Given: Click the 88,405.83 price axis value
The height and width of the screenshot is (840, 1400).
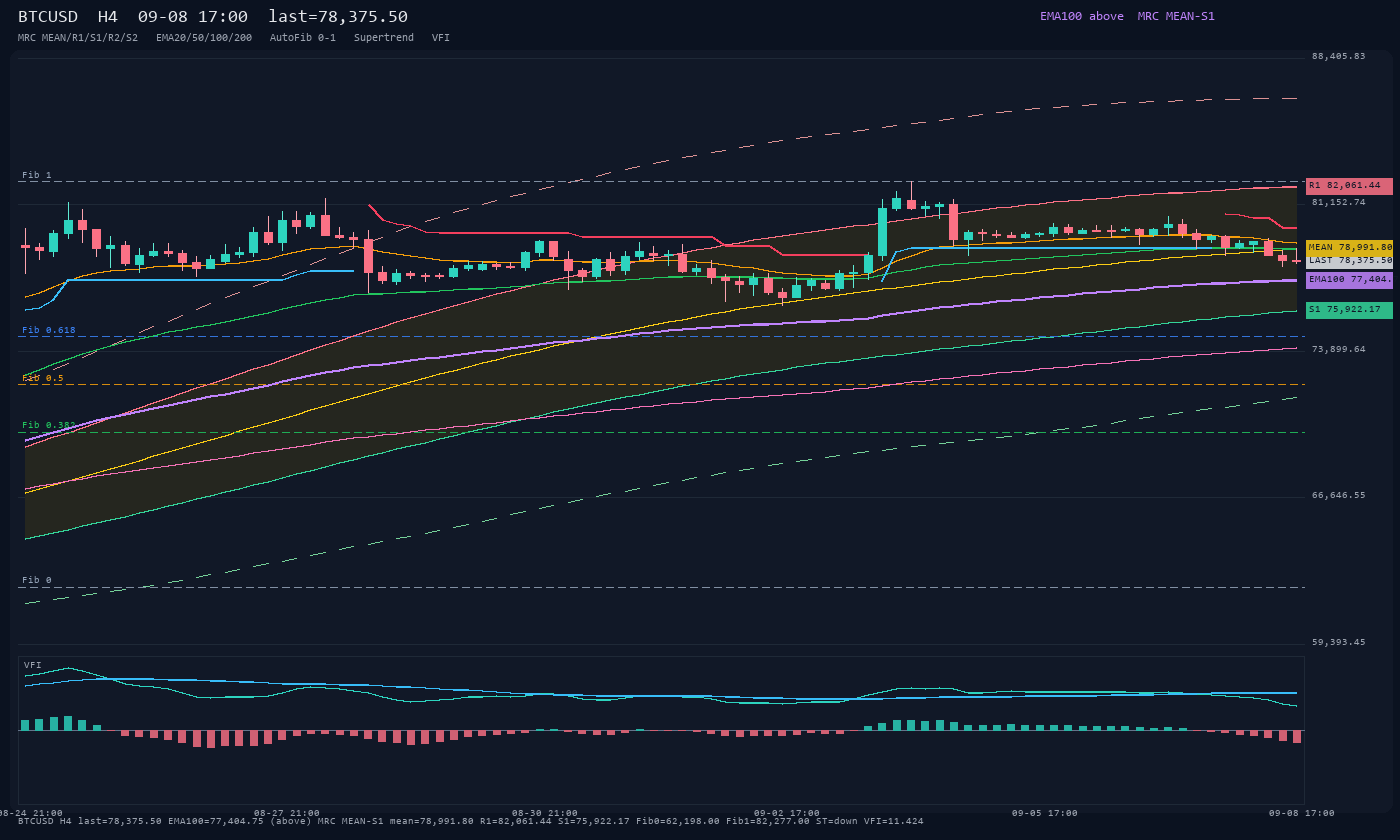Looking at the screenshot, I should click(1338, 56).
